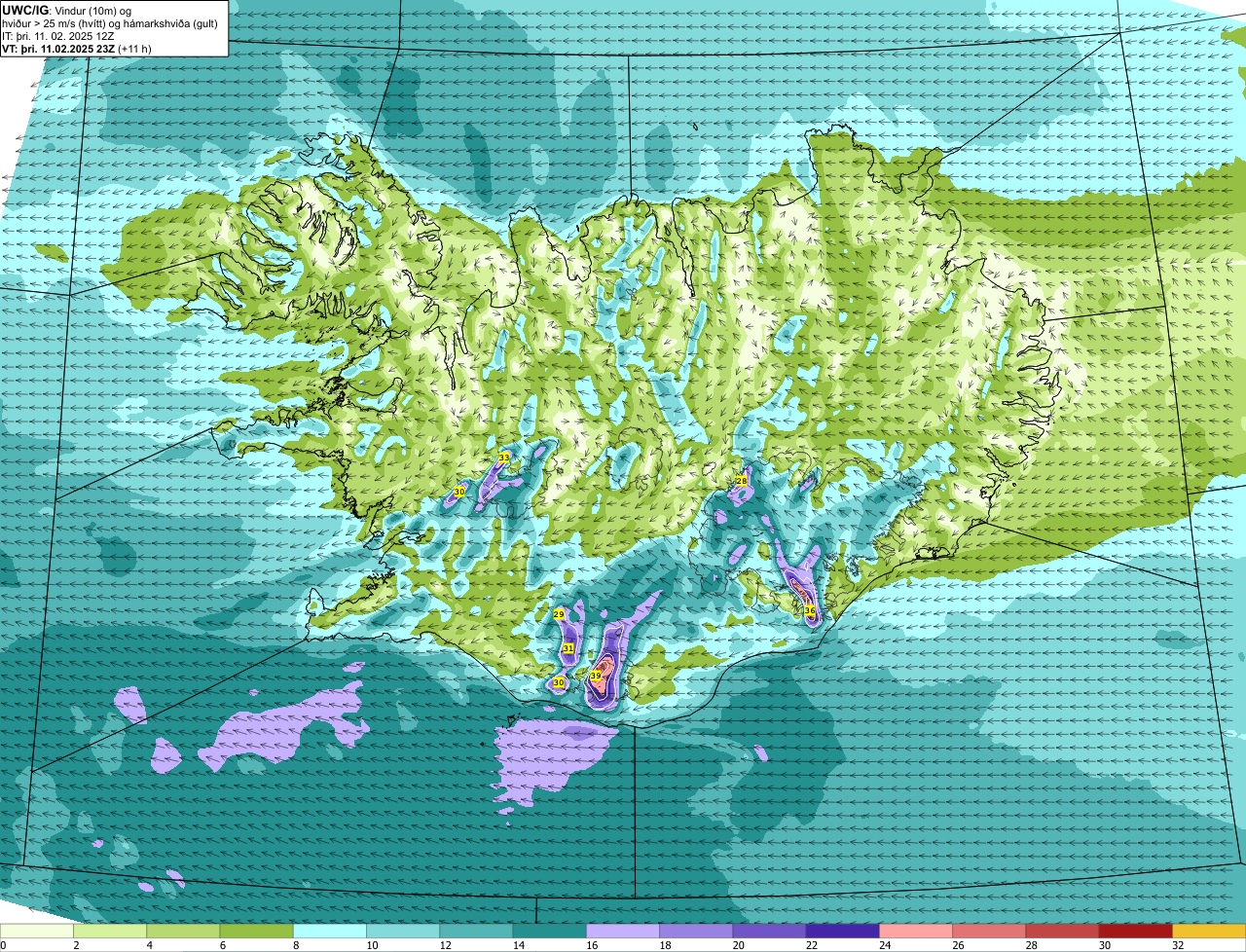Select the orange above-32 m/s legend swatch
The height and width of the screenshot is (952, 1246).
click(x=1209, y=932)
